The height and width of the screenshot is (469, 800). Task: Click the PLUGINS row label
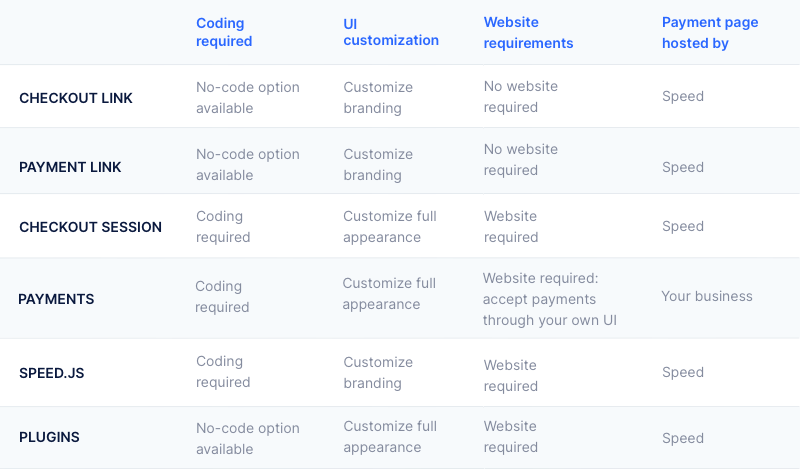49,437
